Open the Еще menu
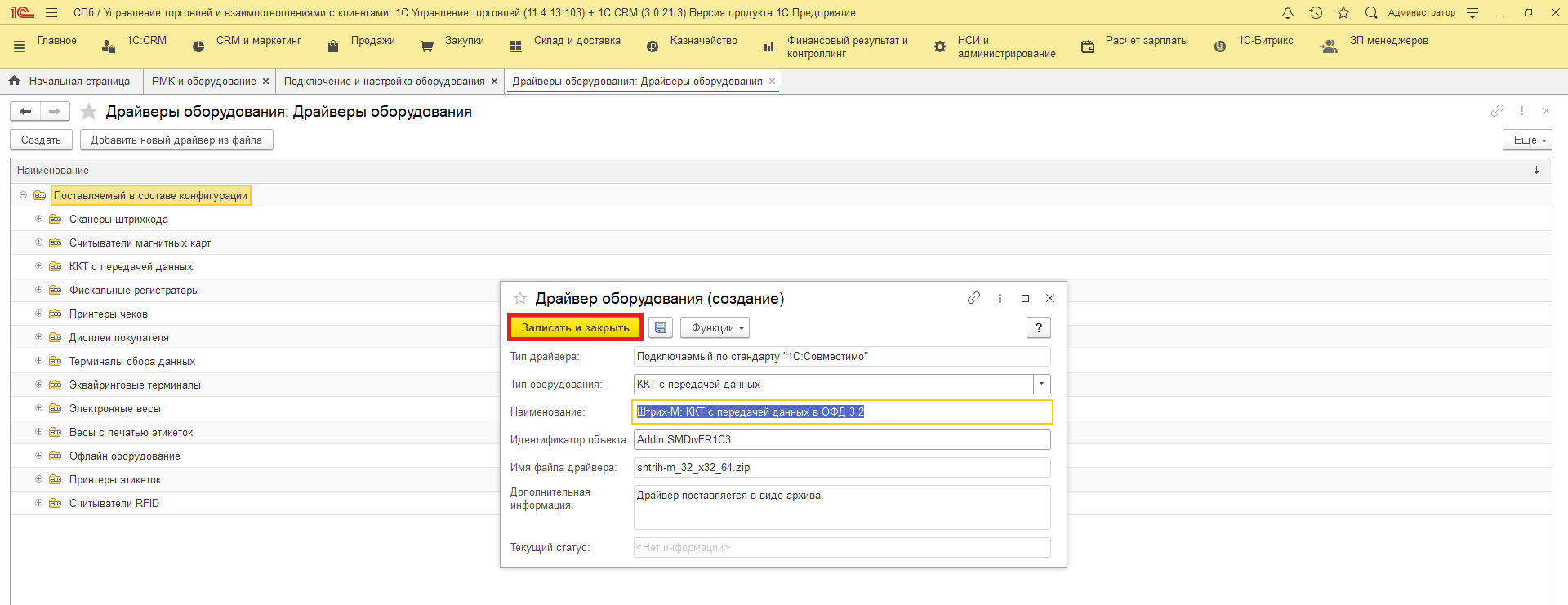The image size is (1568, 605). click(x=1526, y=140)
